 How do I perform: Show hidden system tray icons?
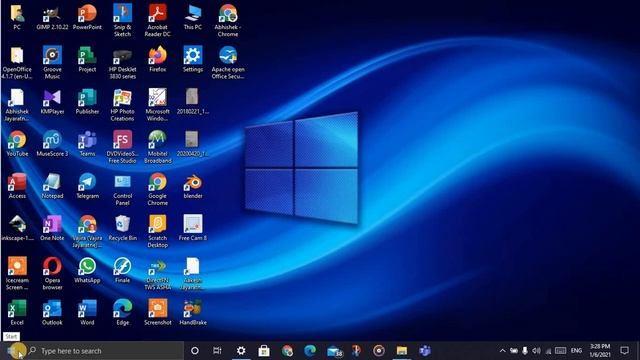502,351
